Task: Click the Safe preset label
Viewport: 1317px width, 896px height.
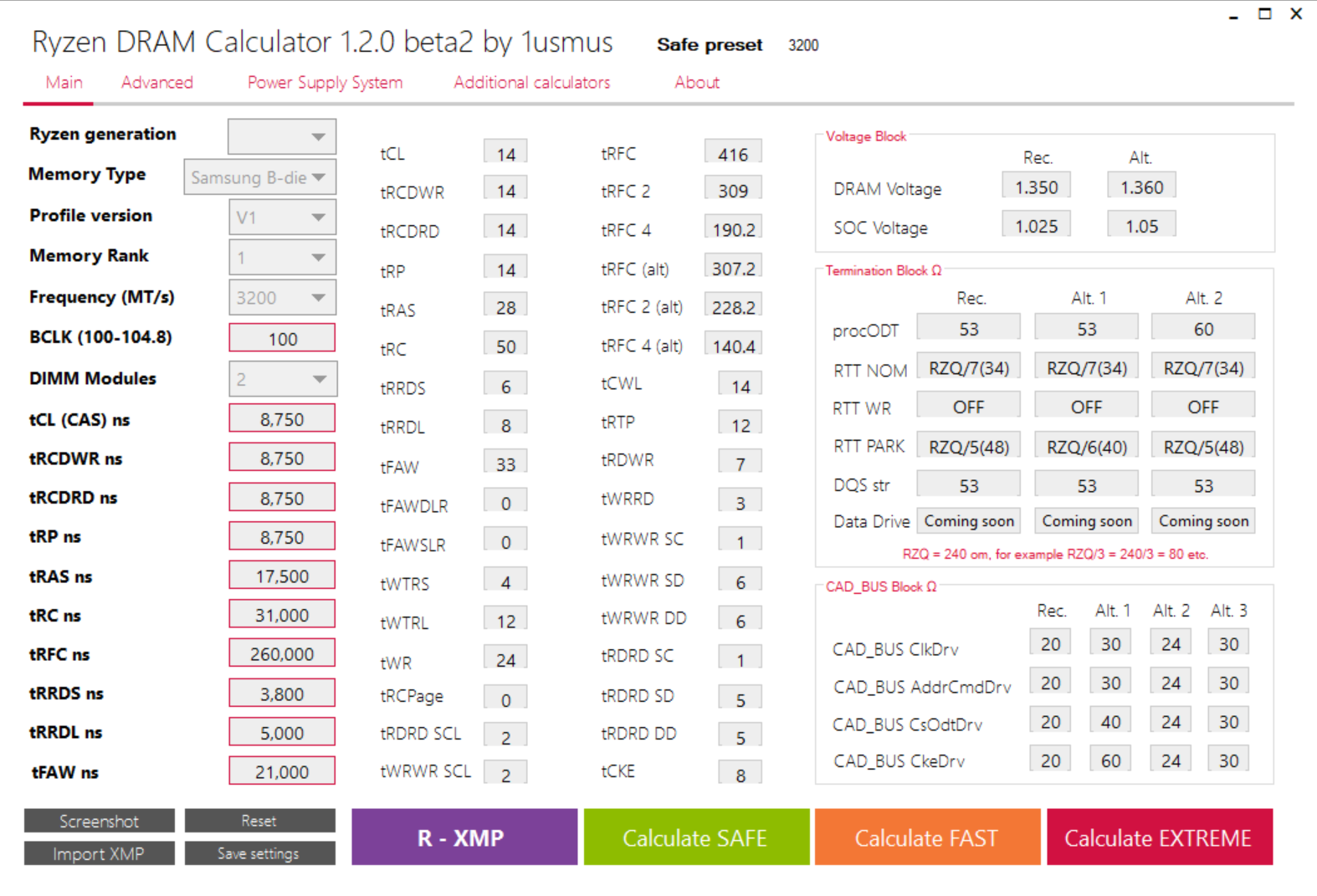Action: (x=710, y=44)
